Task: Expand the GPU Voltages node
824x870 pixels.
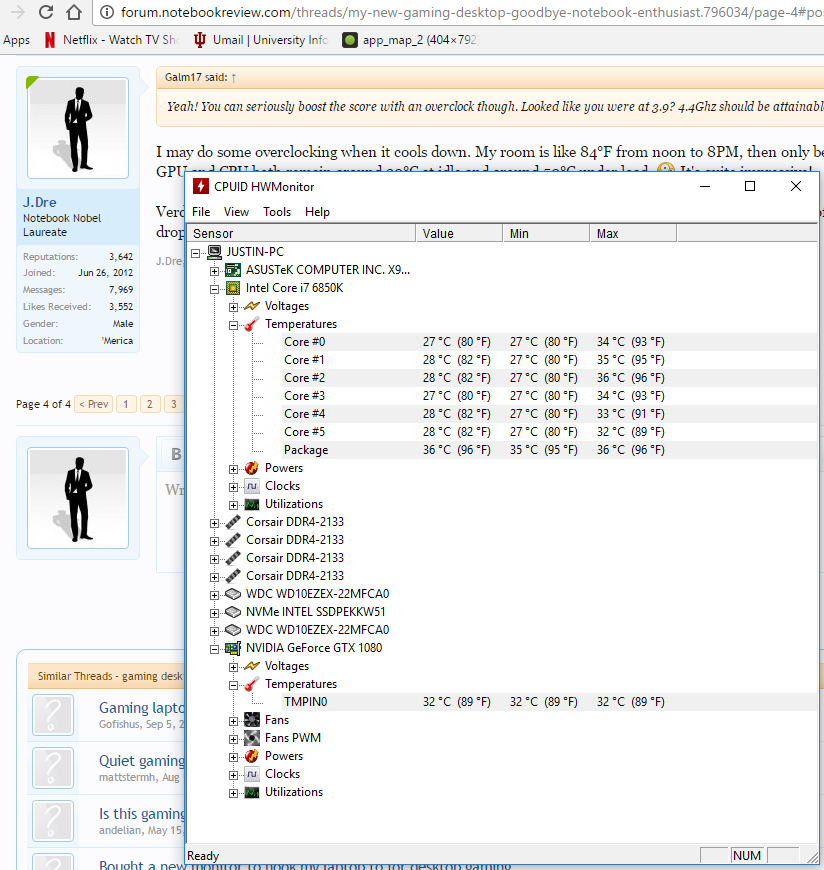Action: pos(234,667)
